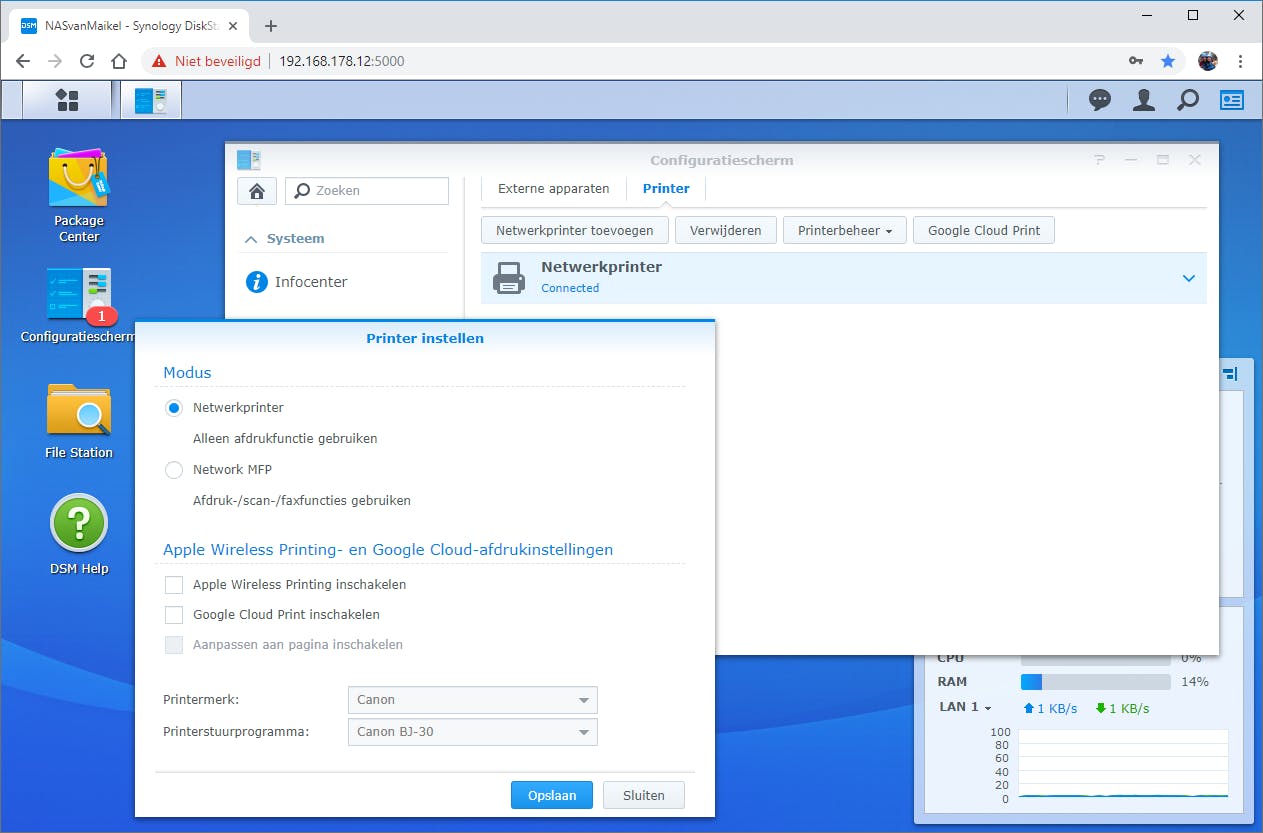Toggle the DSM widgets panel icon
1263x833 pixels.
point(1231,100)
